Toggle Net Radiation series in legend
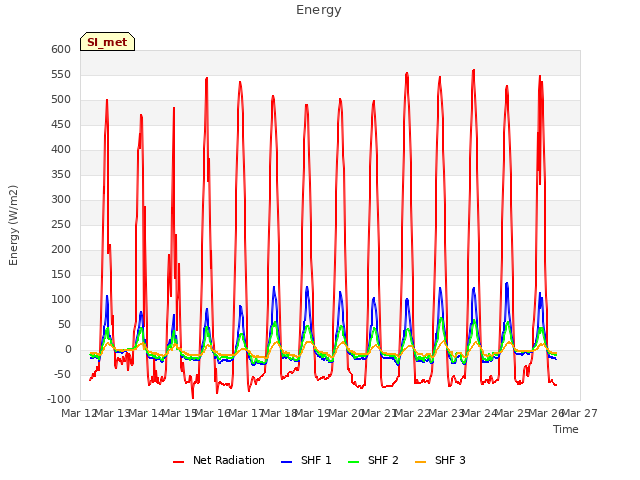The height and width of the screenshot is (480, 640). pyautogui.click(x=219, y=460)
